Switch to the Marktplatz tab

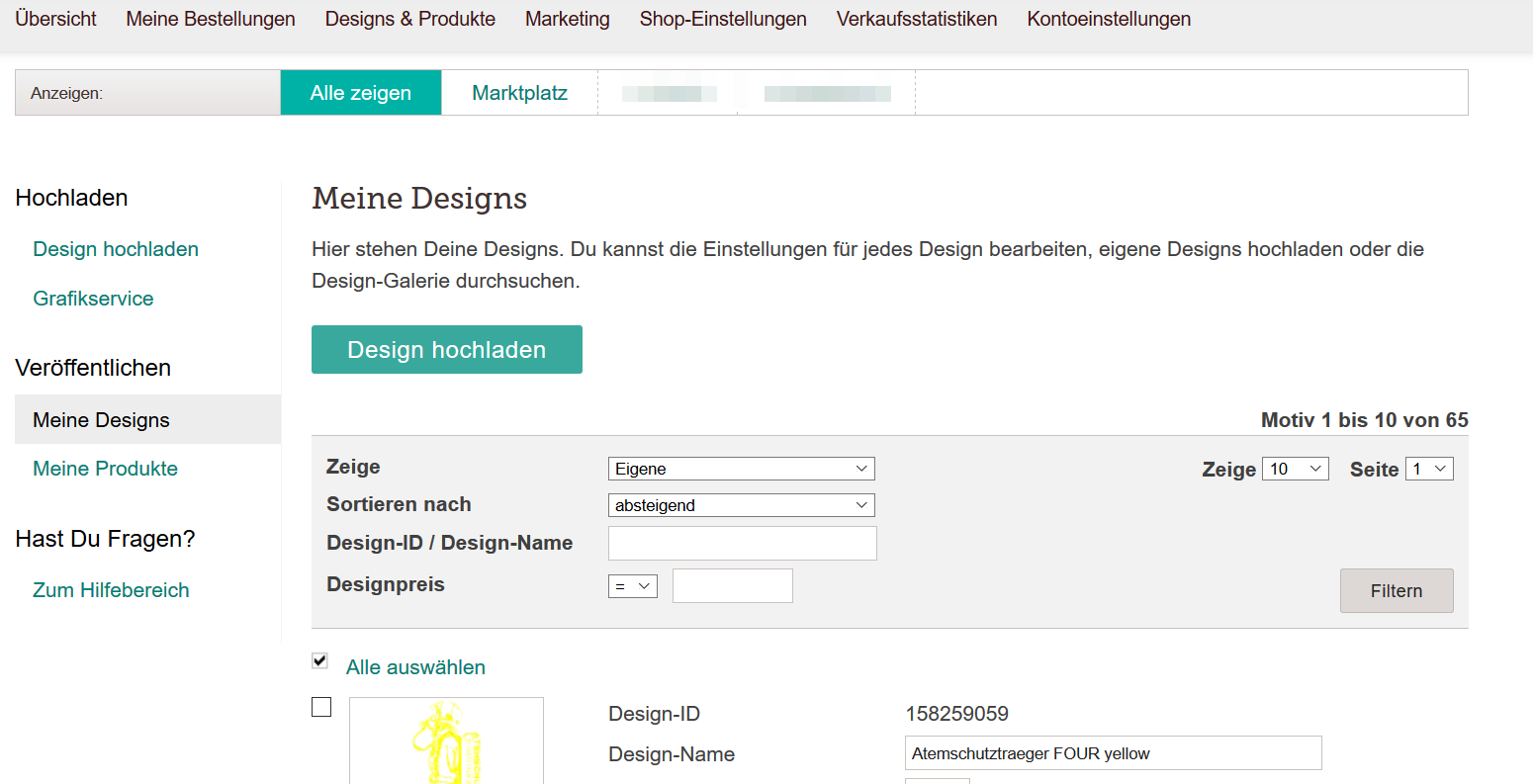click(519, 93)
